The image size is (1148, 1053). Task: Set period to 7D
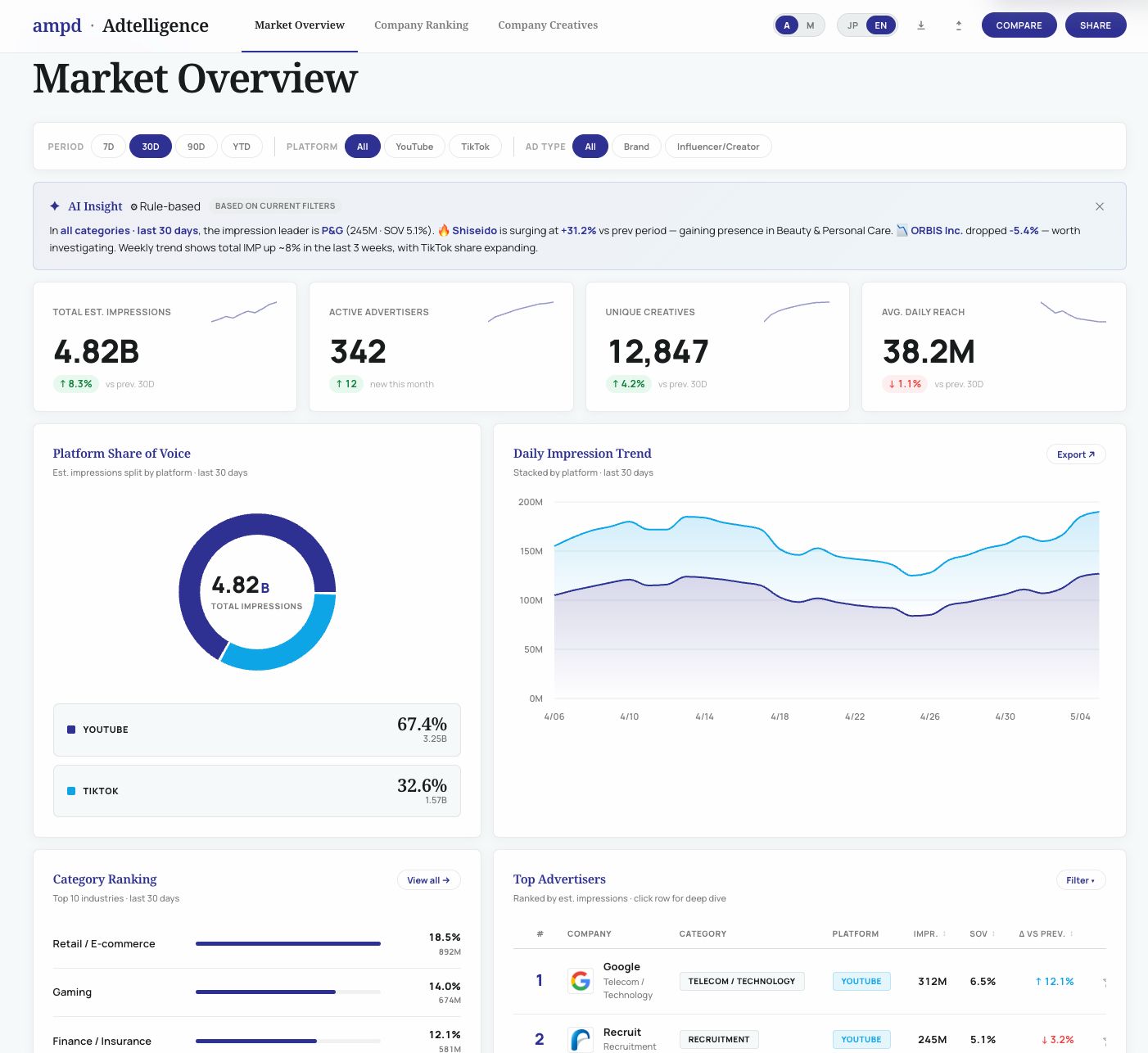pyautogui.click(x=108, y=147)
